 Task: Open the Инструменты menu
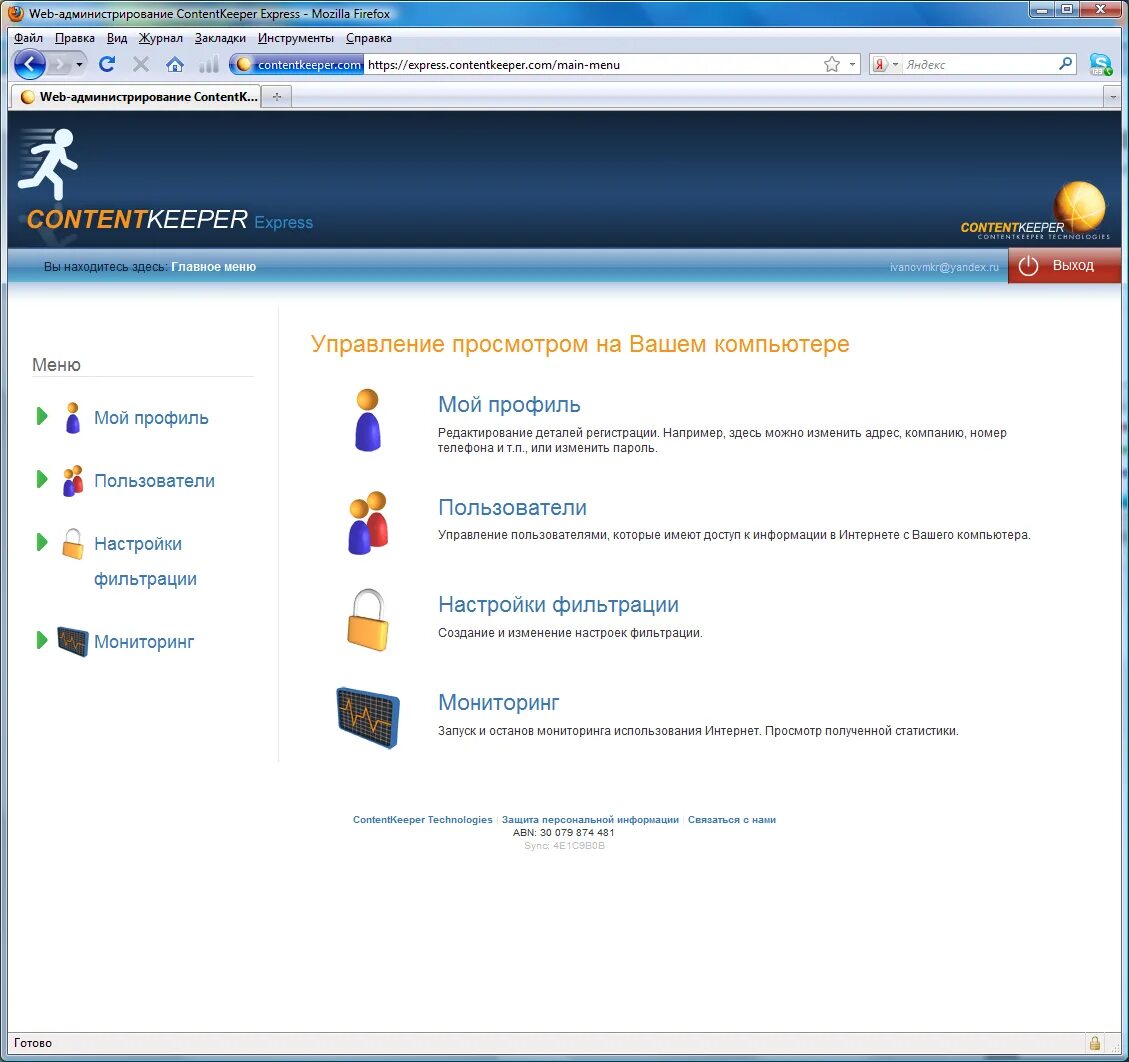point(296,38)
